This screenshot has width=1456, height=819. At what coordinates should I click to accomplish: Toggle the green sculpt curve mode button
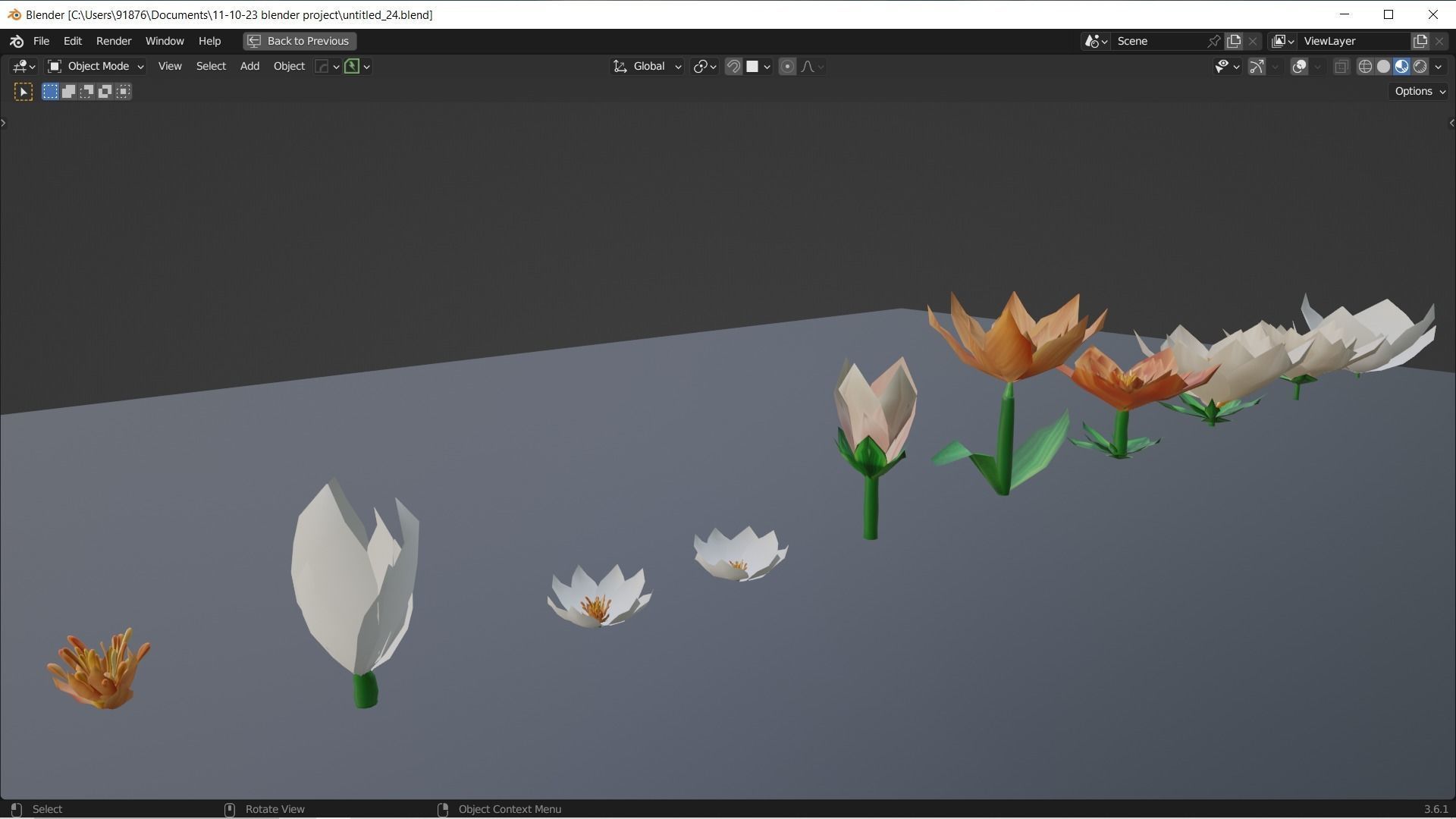(x=351, y=67)
